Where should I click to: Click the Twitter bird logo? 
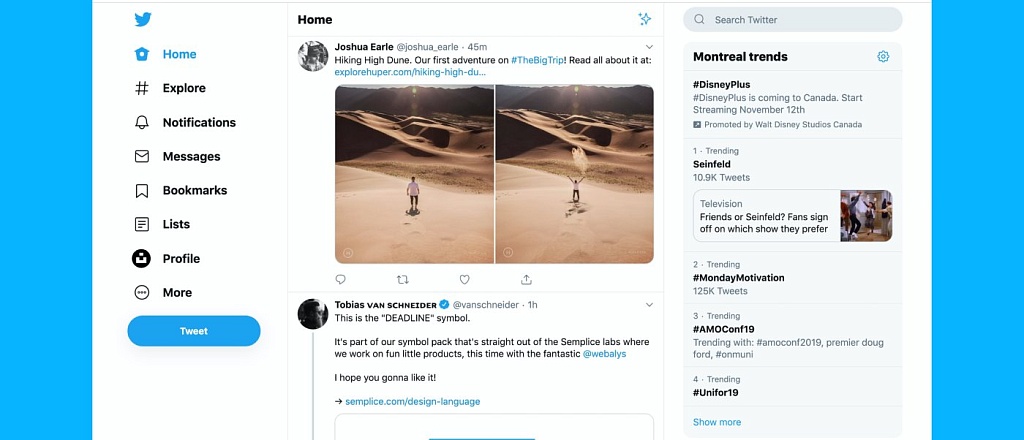click(x=143, y=20)
